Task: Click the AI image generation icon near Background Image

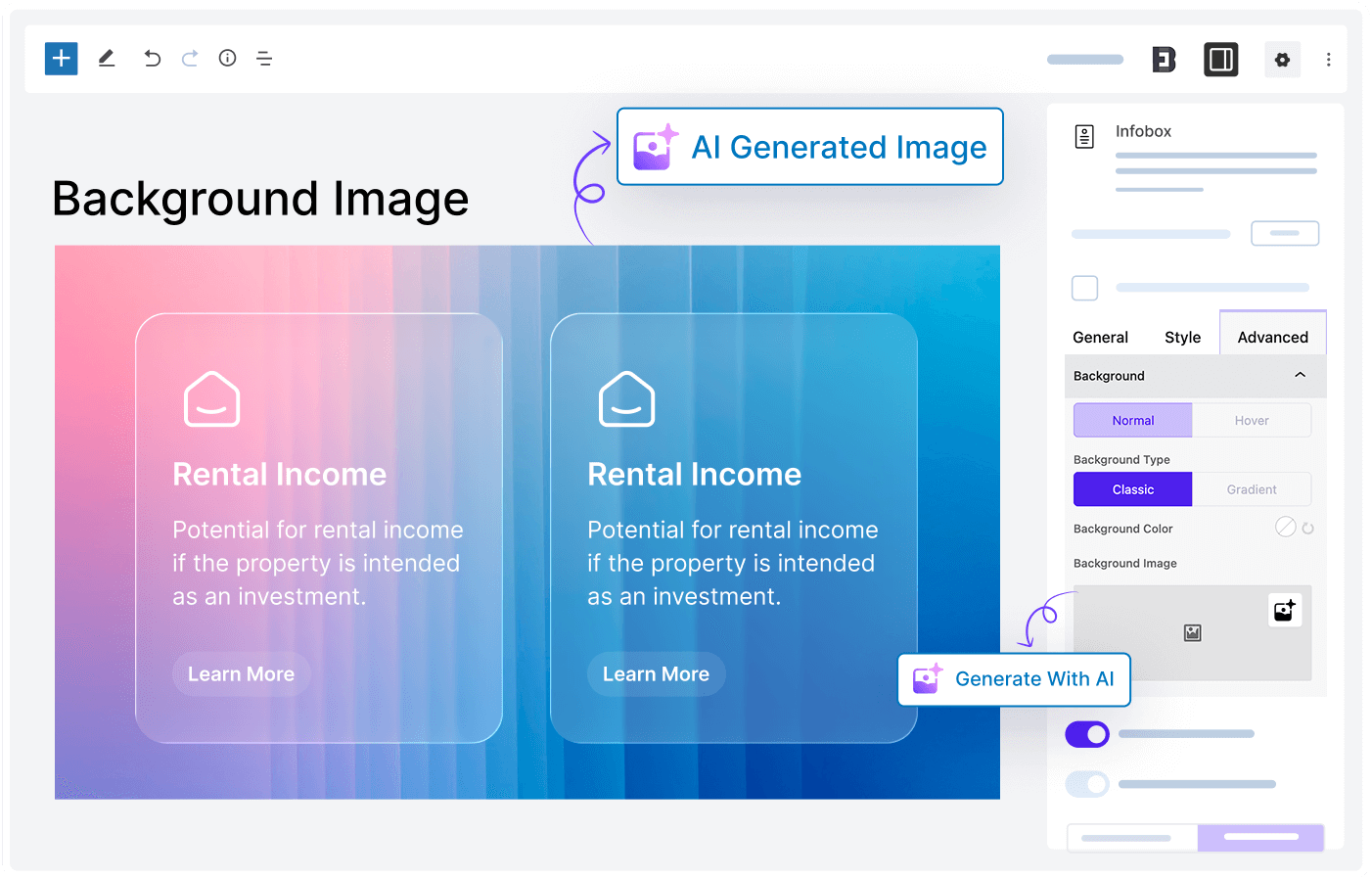Action: tap(1285, 609)
